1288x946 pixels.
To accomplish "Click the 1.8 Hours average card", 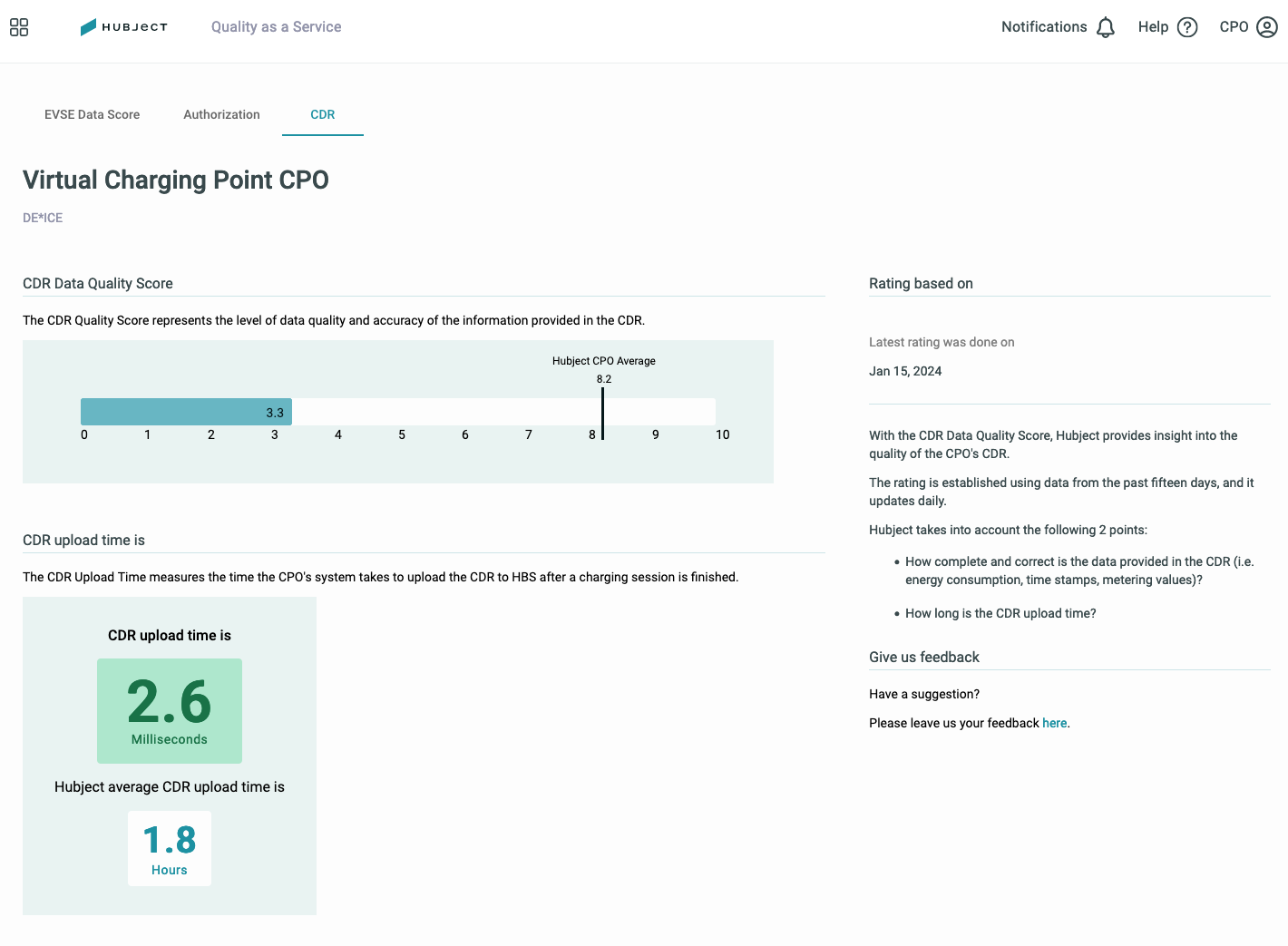I will [170, 848].
